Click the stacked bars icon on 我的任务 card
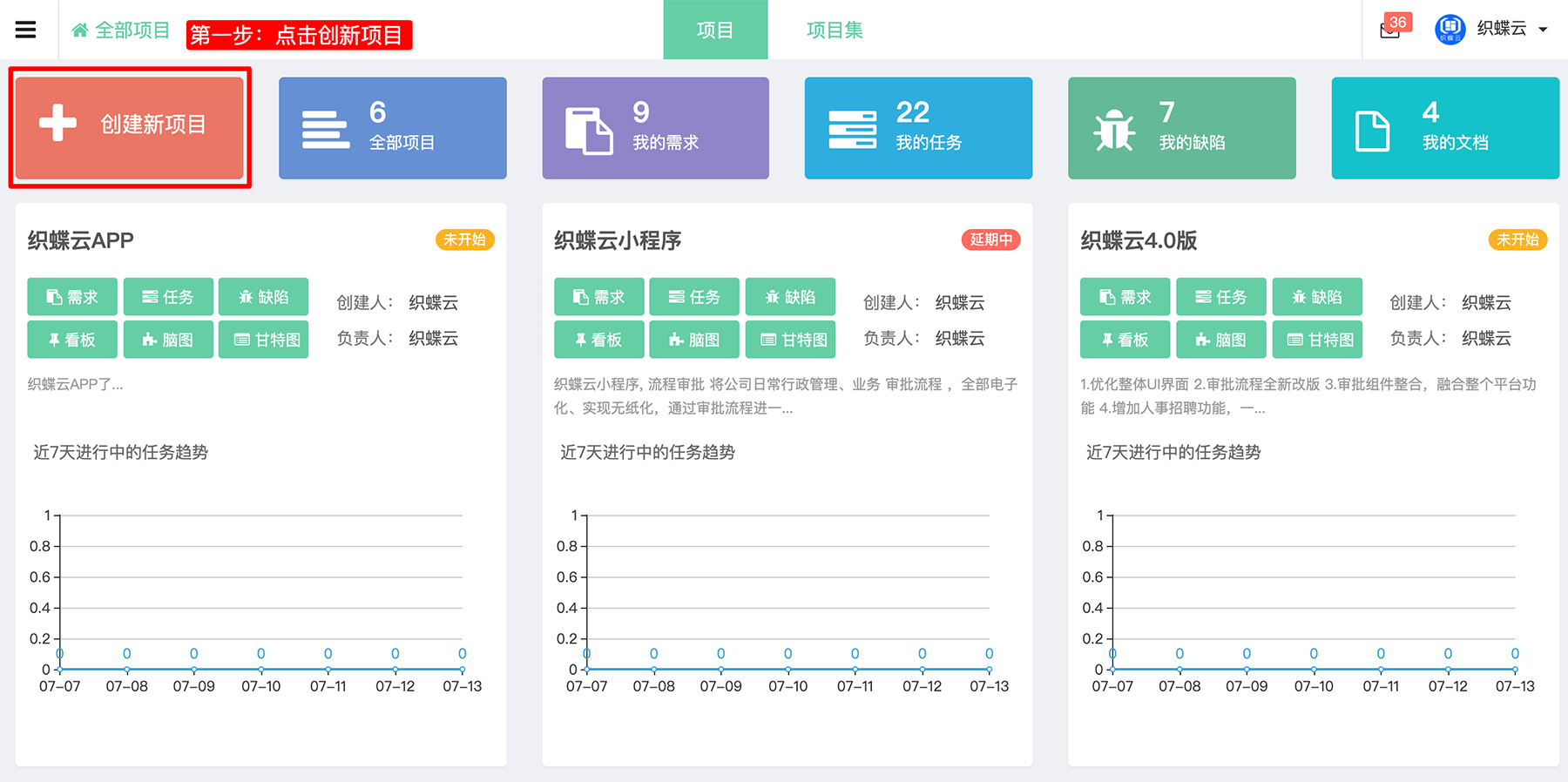The width and height of the screenshot is (1568, 782). pos(852,130)
